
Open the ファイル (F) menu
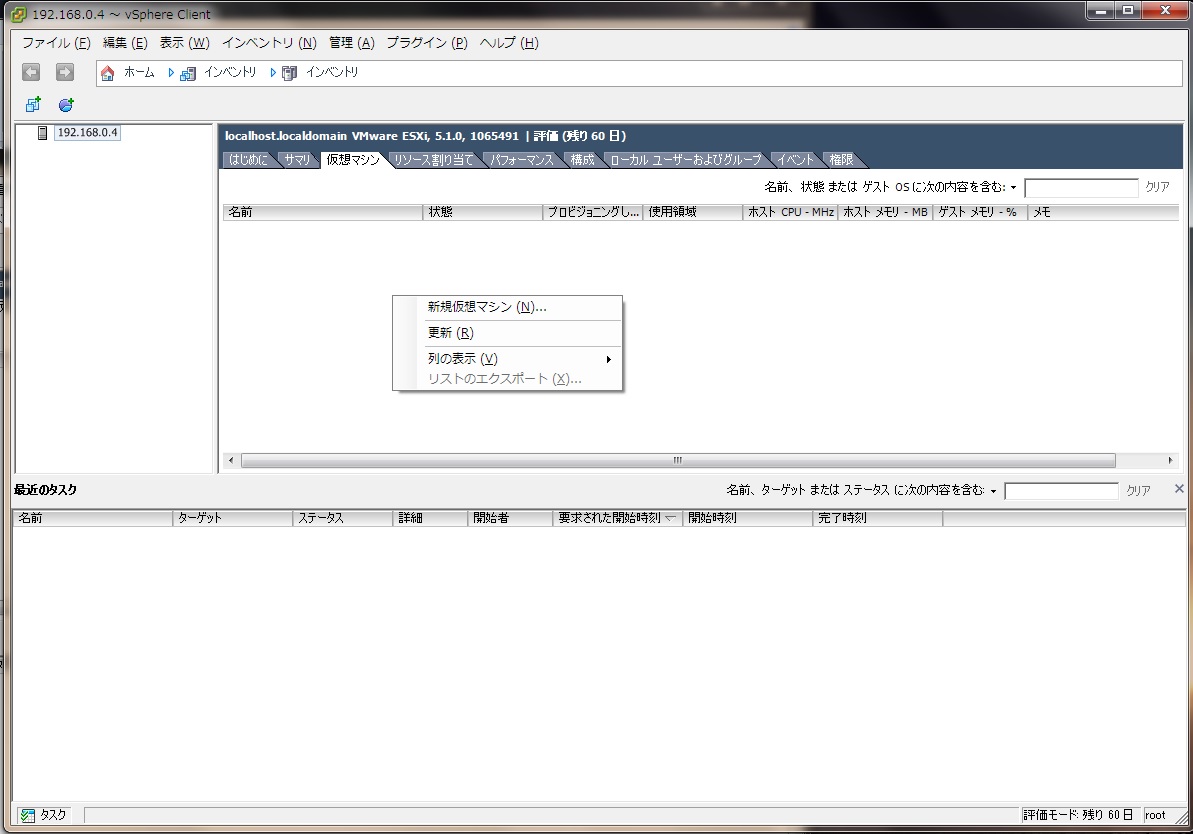[56, 43]
